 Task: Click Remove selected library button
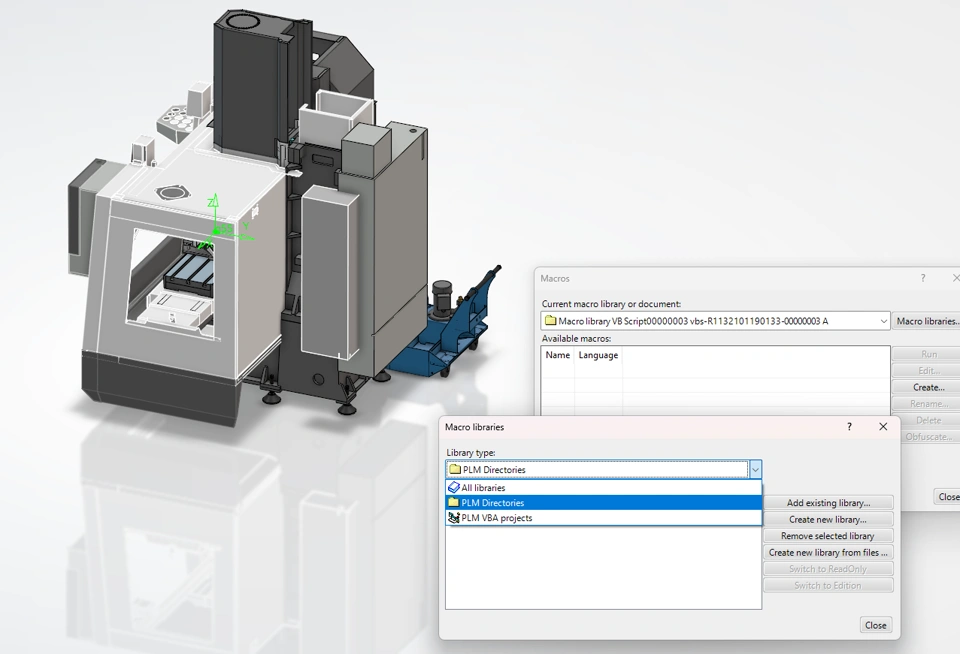click(828, 536)
